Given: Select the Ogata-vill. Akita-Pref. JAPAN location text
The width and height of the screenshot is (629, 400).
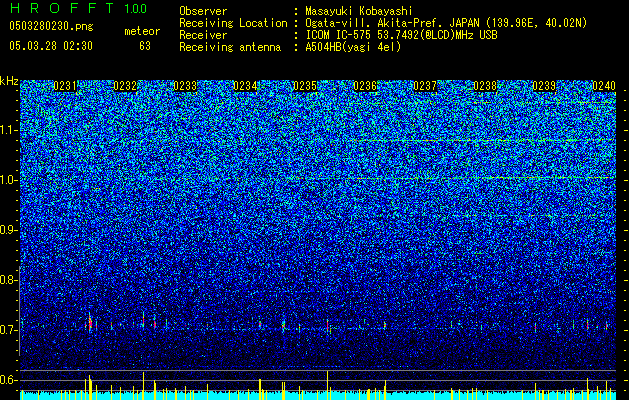Looking at the screenshot, I should coord(446,23).
